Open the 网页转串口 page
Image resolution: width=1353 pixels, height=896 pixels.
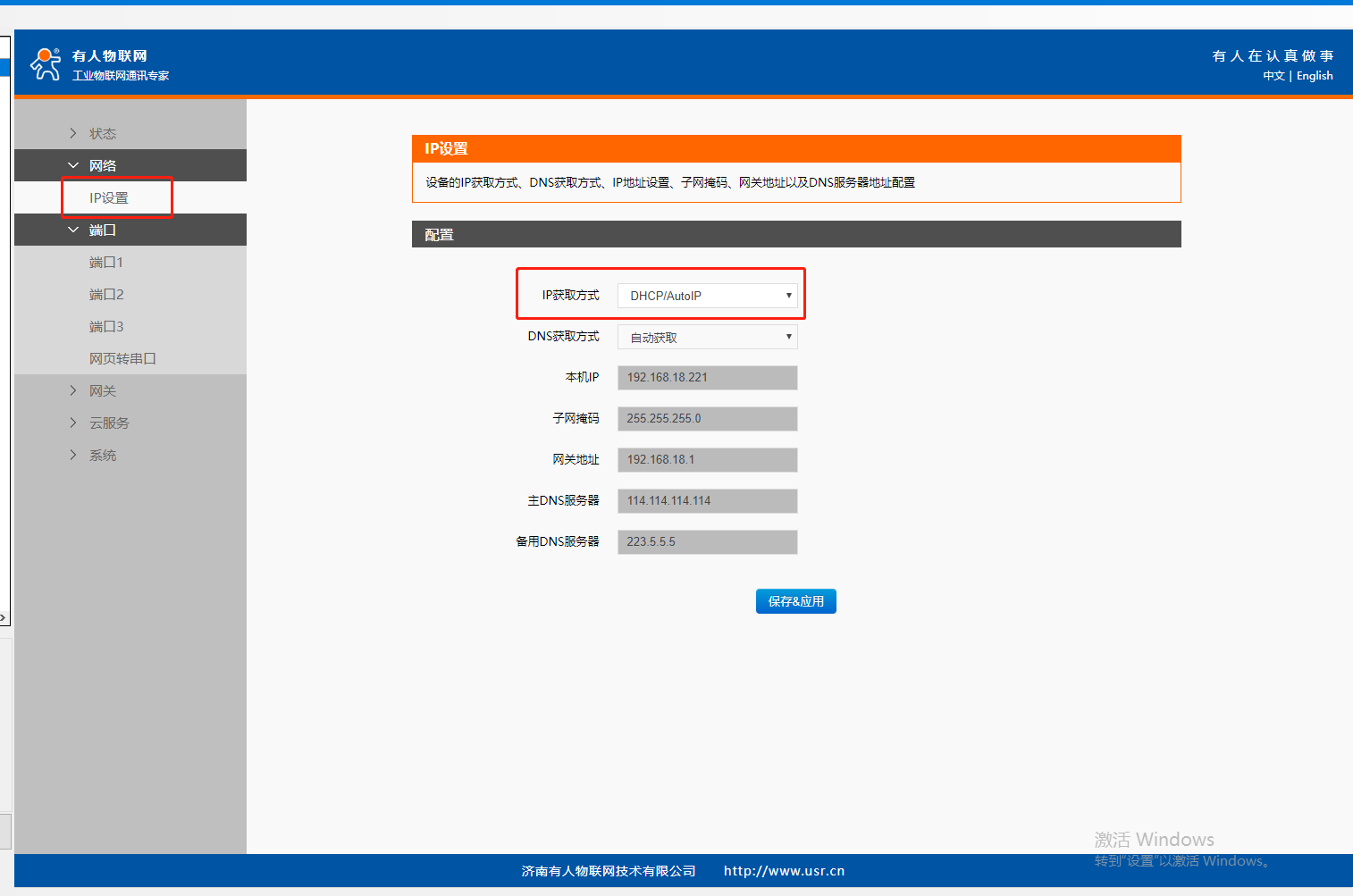(x=122, y=358)
